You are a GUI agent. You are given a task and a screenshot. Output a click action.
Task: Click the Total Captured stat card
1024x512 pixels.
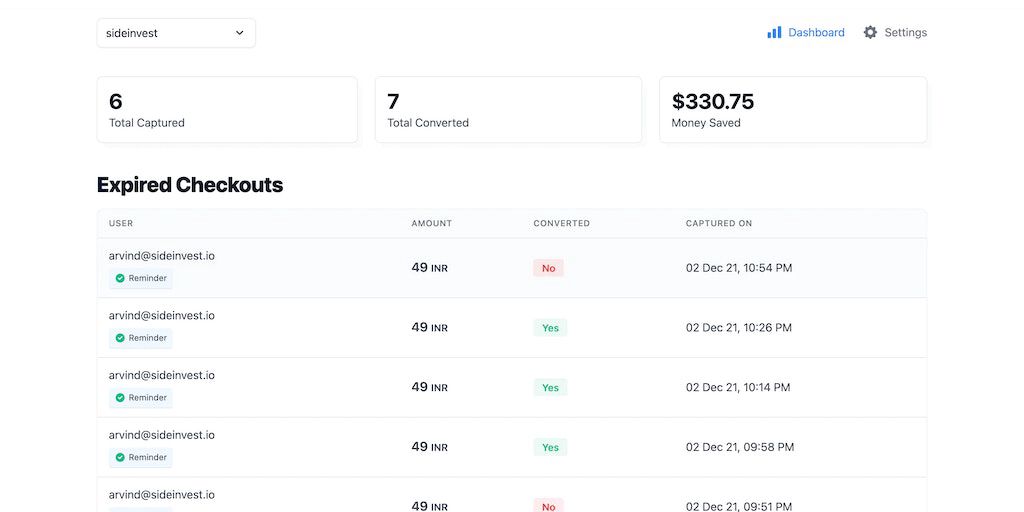coord(227,110)
